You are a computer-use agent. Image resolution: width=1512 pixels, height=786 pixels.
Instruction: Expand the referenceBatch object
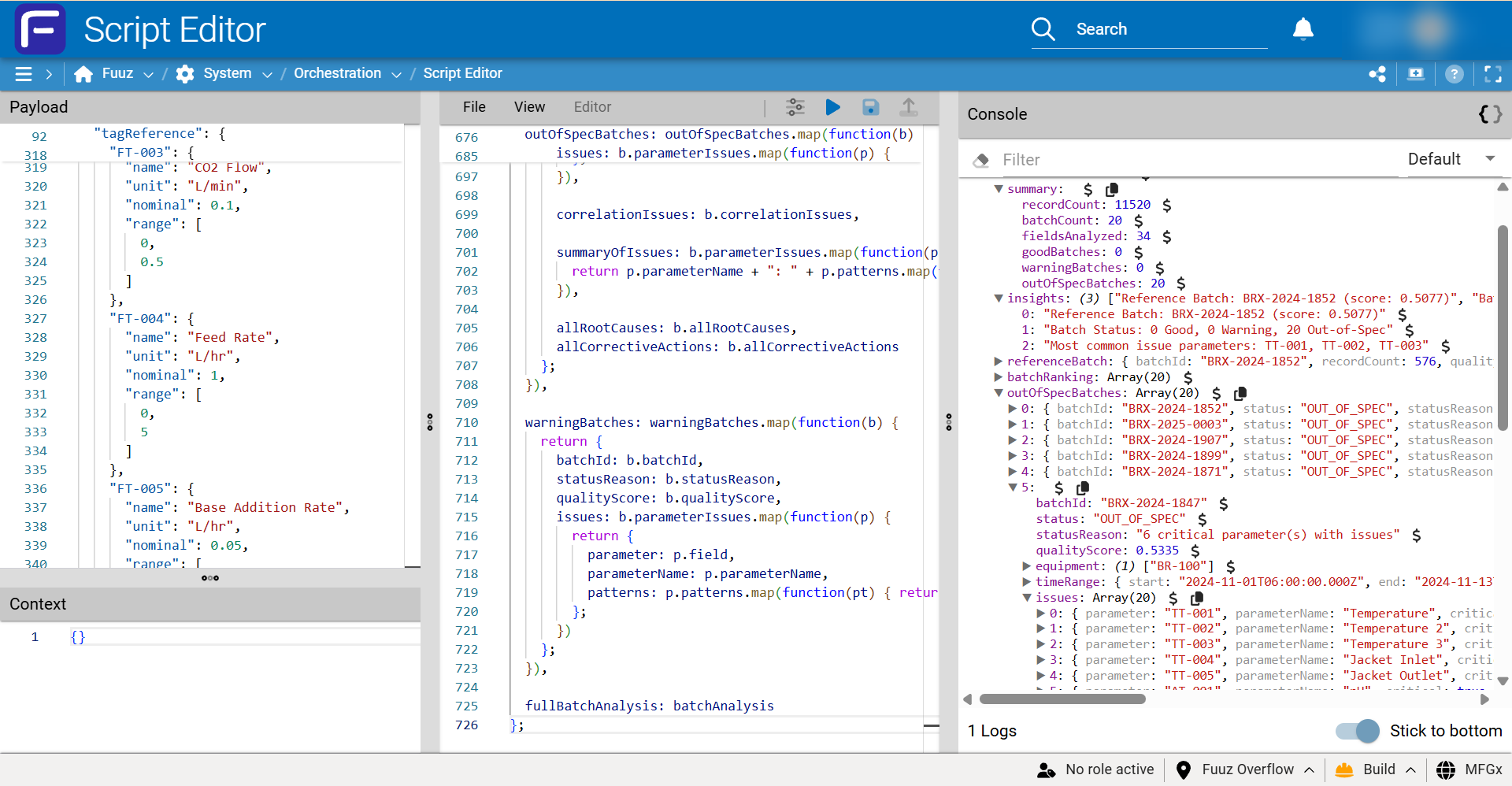[x=999, y=361]
